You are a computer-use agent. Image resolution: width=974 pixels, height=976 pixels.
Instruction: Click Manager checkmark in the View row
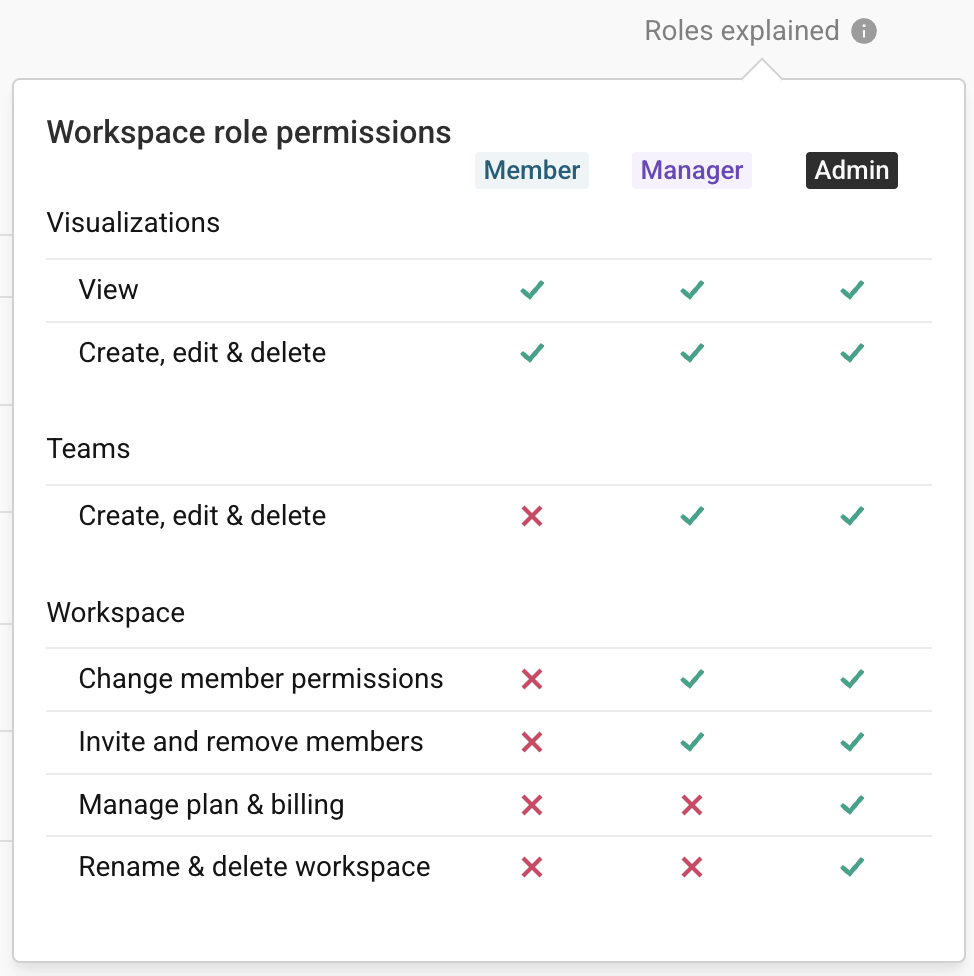[x=692, y=290]
